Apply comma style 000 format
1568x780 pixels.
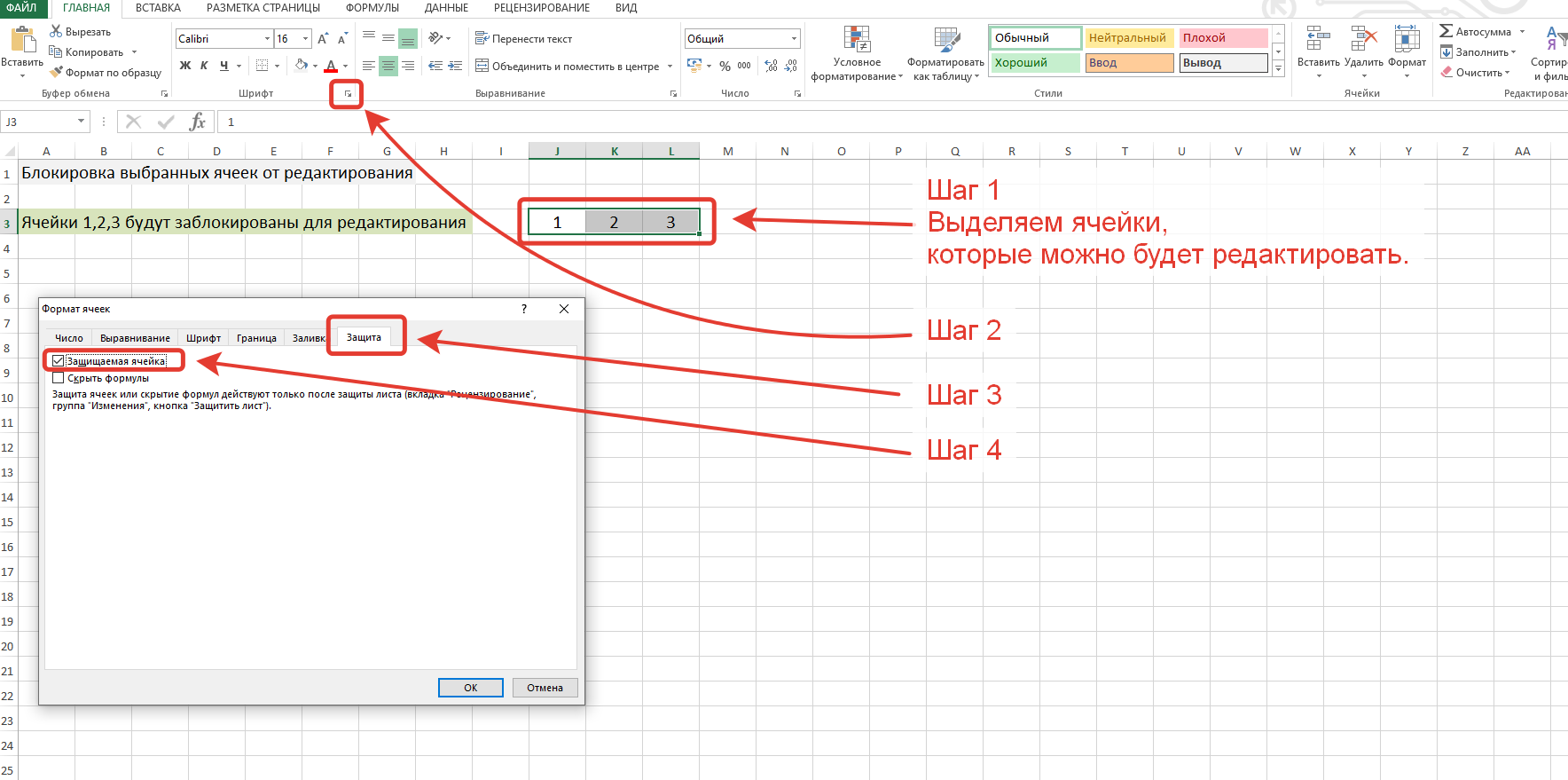pos(744,66)
